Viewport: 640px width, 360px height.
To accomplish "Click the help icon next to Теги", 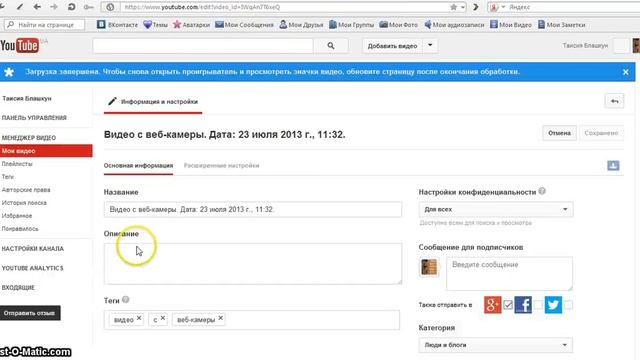I will pyautogui.click(x=126, y=300).
